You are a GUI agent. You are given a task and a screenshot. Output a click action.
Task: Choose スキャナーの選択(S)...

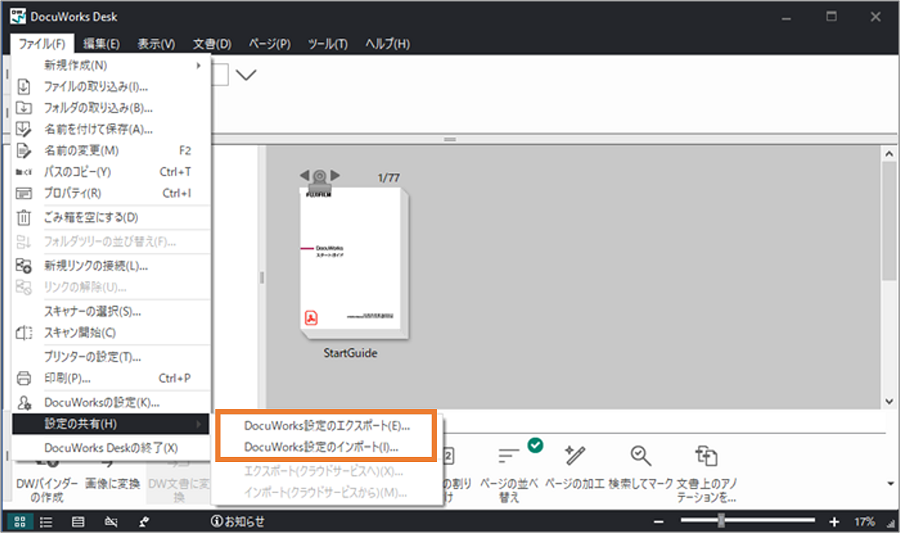(111, 311)
